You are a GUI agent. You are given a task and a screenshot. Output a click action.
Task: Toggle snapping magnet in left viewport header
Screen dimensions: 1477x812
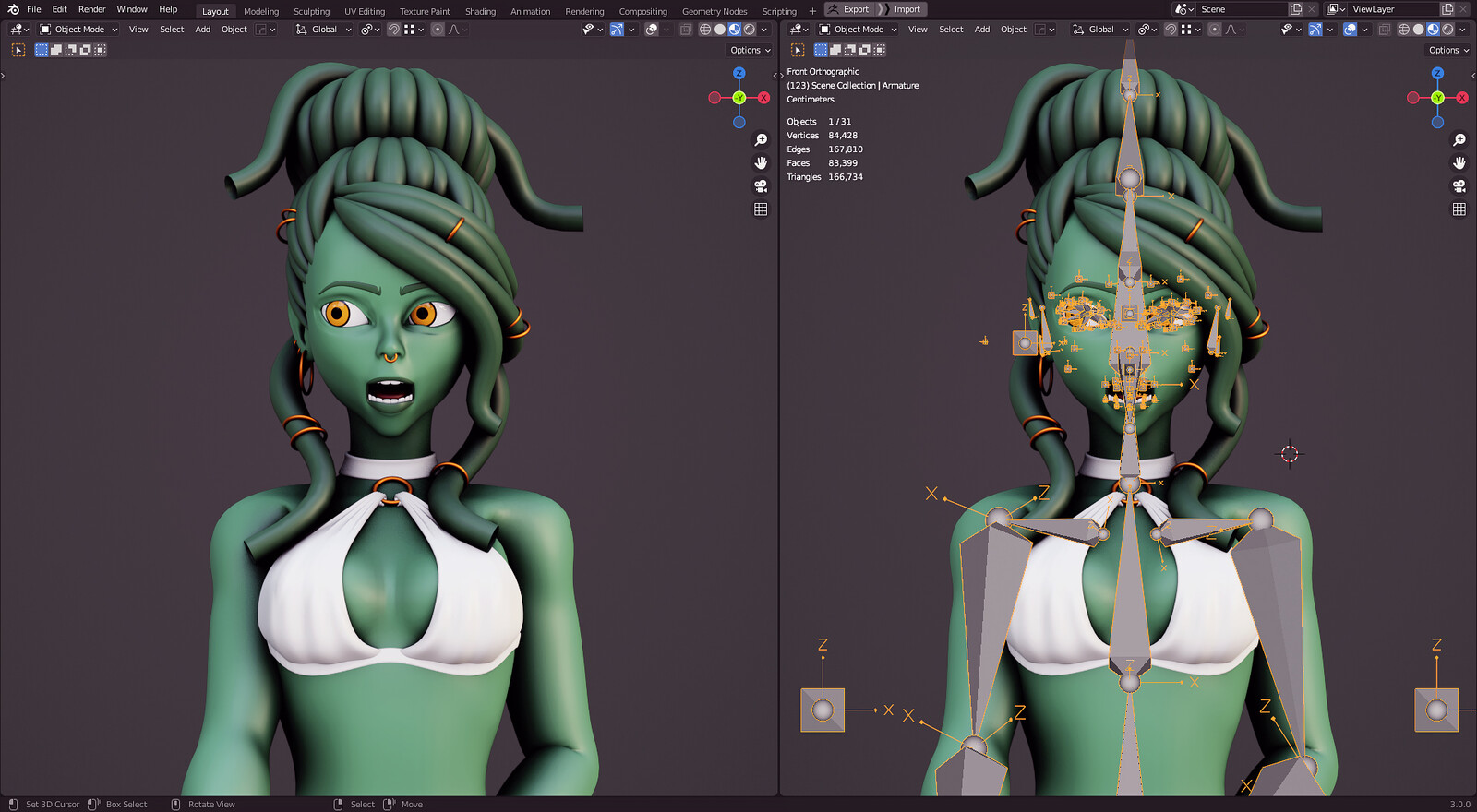click(x=394, y=30)
